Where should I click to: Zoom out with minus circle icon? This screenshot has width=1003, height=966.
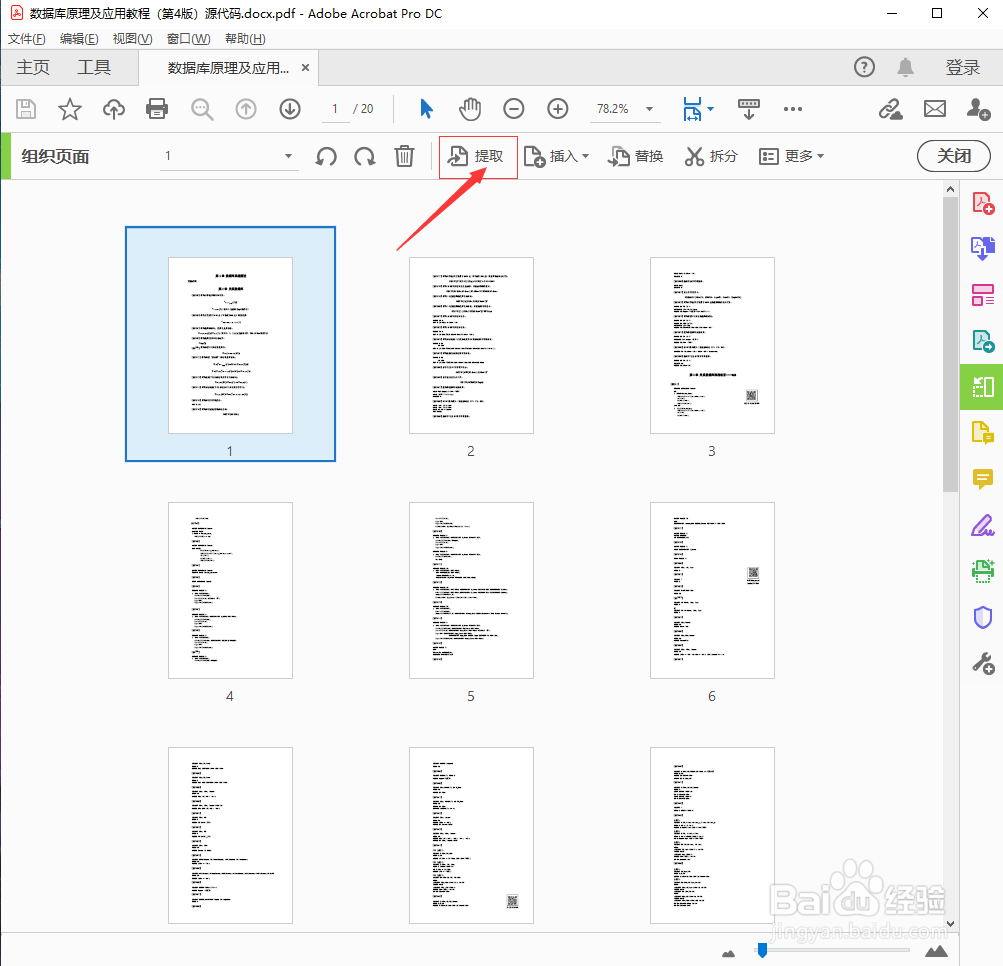[514, 109]
